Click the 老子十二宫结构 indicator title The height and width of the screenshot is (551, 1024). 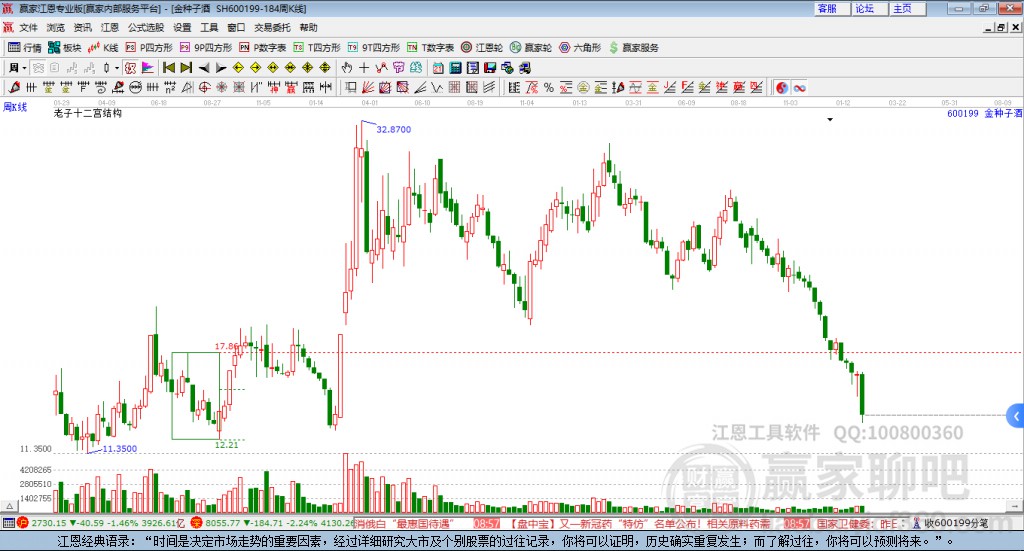tap(88, 113)
